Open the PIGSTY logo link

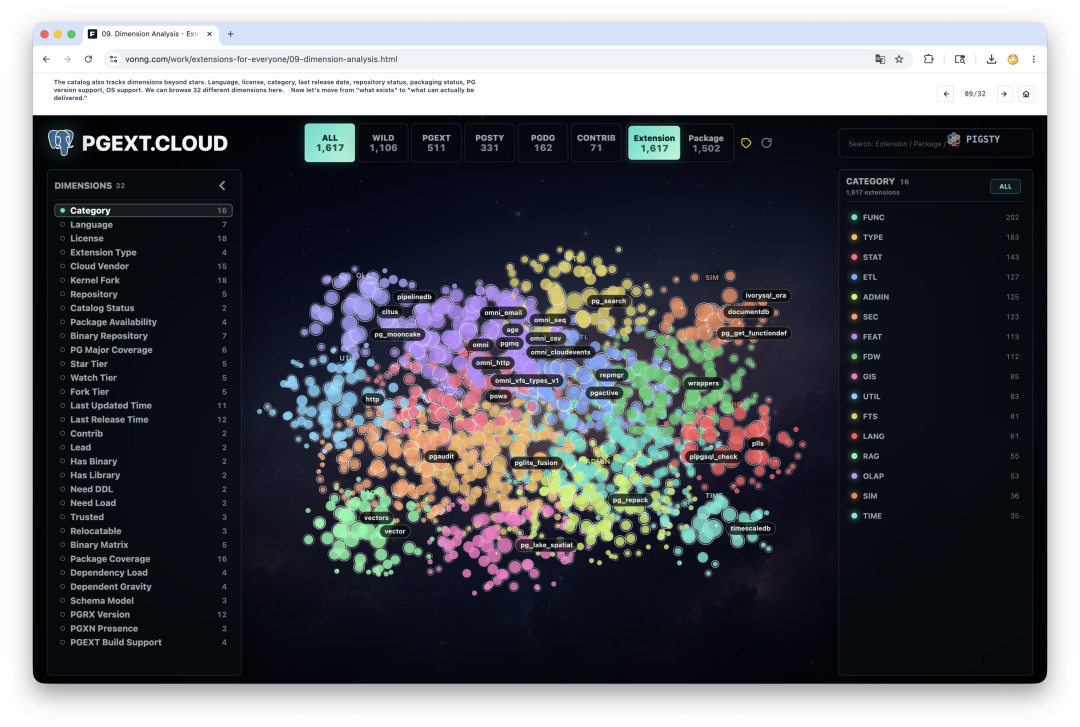tap(974, 139)
